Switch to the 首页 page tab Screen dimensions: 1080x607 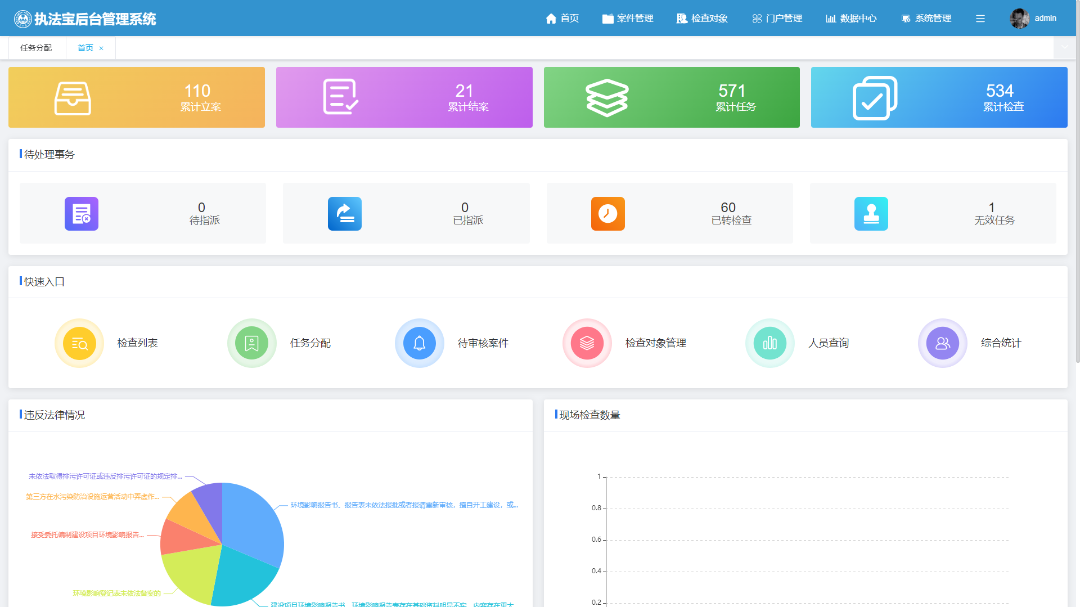(85, 48)
